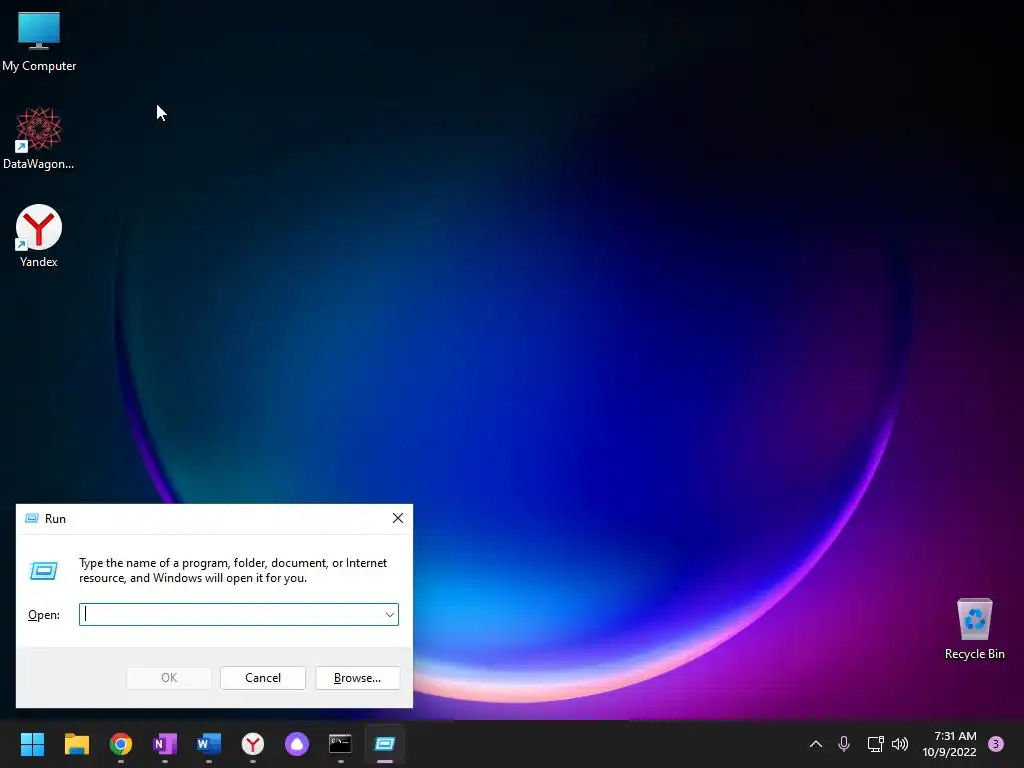Open the network status tray icon
The width and height of the screenshot is (1024, 768).
875,744
